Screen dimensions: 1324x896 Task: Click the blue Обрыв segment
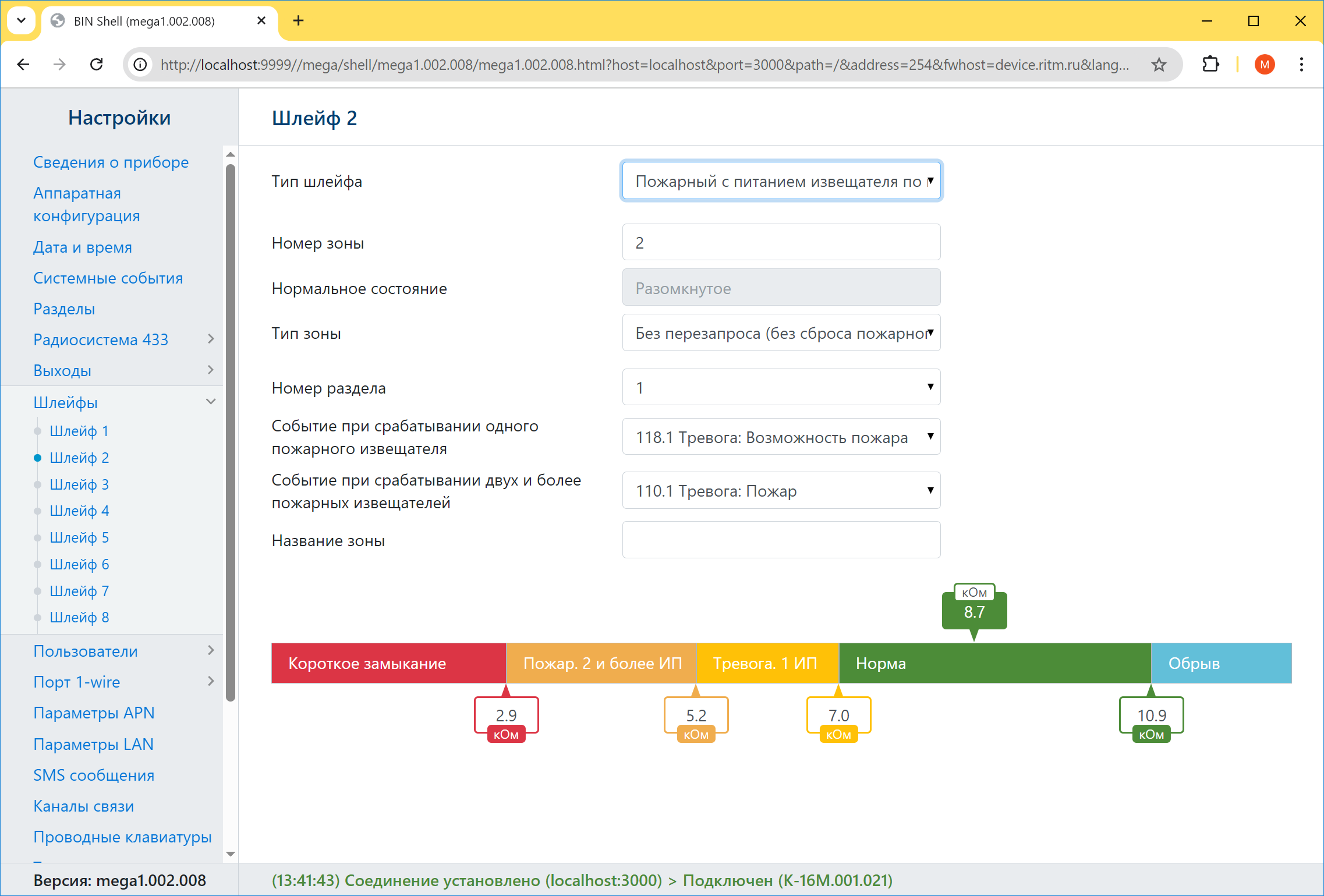(x=1222, y=663)
